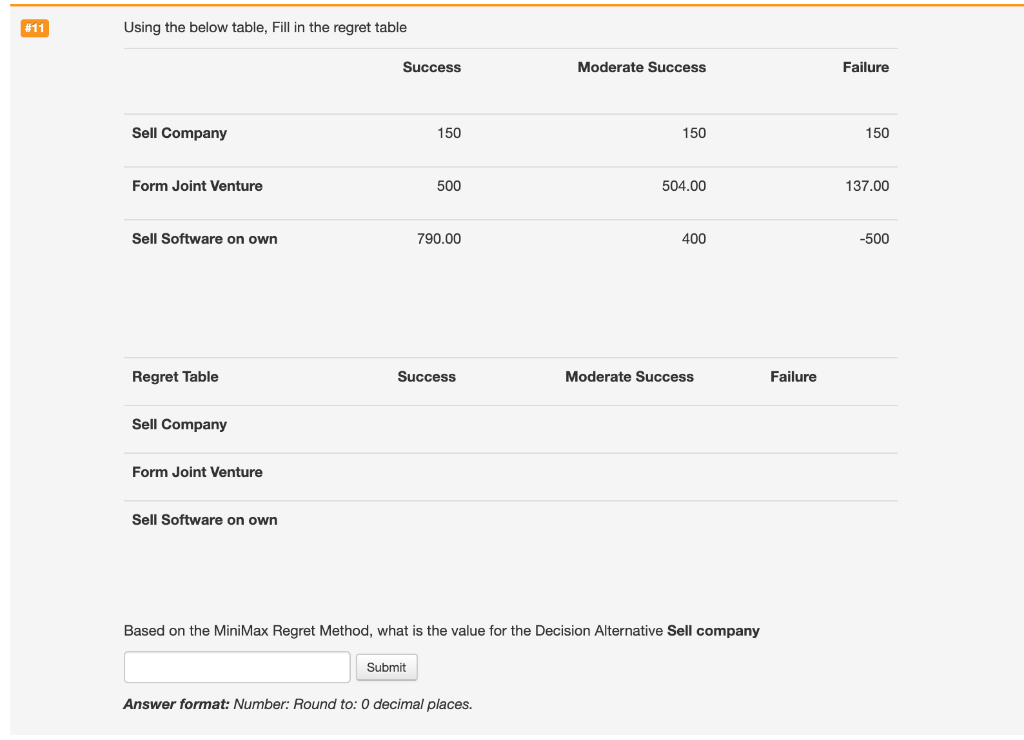Select the 790.00 payoff value

click(x=439, y=239)
